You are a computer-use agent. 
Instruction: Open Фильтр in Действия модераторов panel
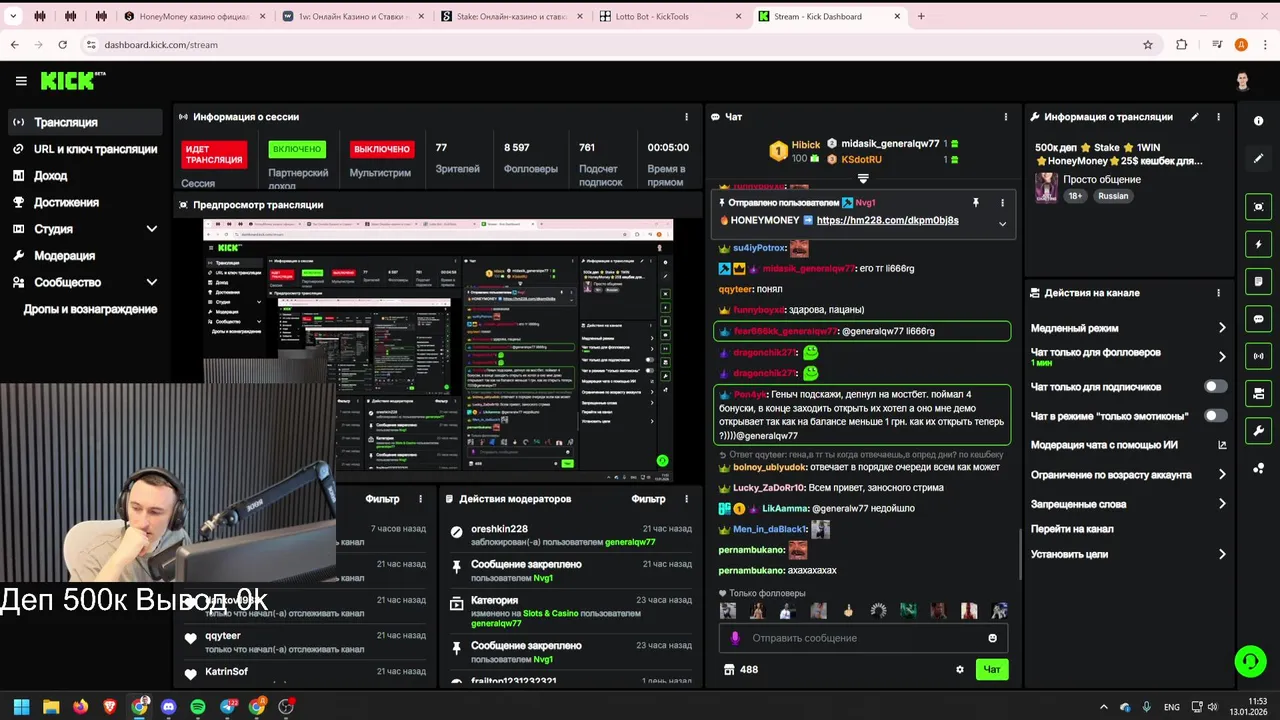(648, 499)
